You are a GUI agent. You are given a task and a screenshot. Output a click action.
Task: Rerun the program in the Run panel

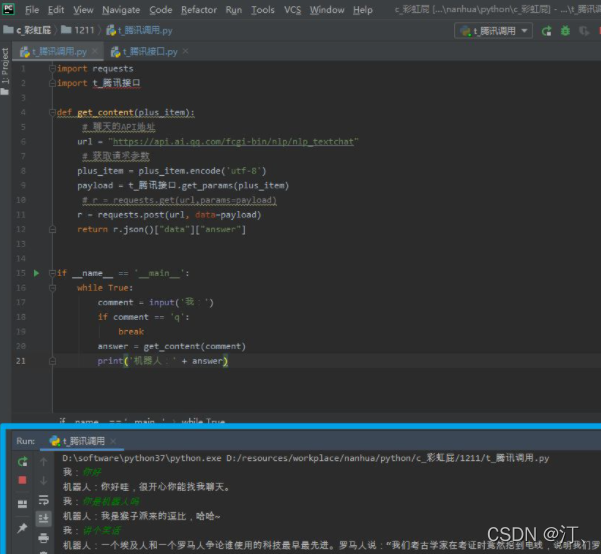pos(22,462)
